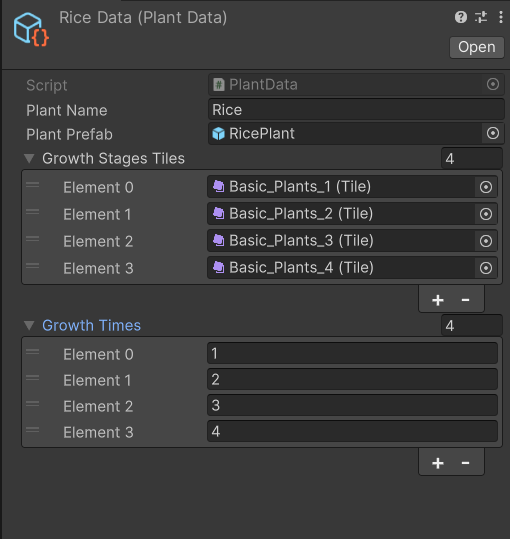This screenshot has width=510, height=539.
Task: Open the three-dot context menu
Action: pos(500,17)
